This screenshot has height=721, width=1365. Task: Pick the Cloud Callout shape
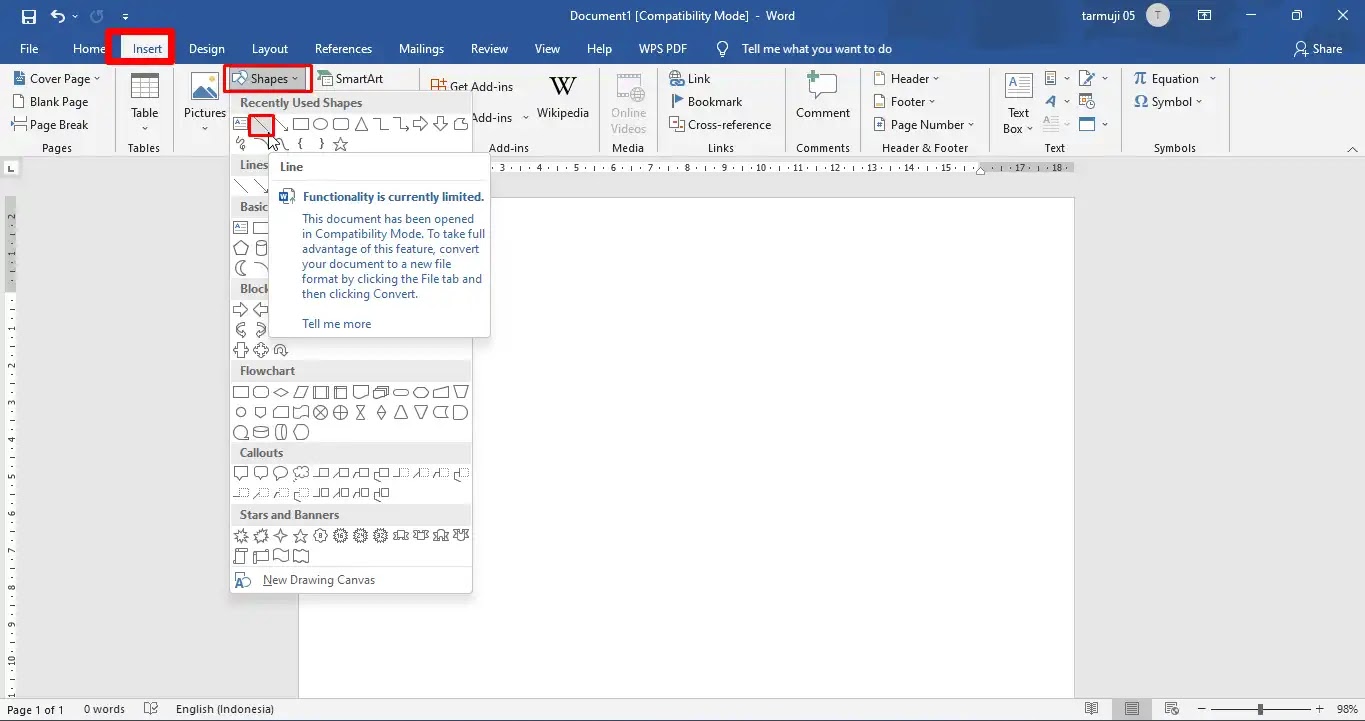301,473
